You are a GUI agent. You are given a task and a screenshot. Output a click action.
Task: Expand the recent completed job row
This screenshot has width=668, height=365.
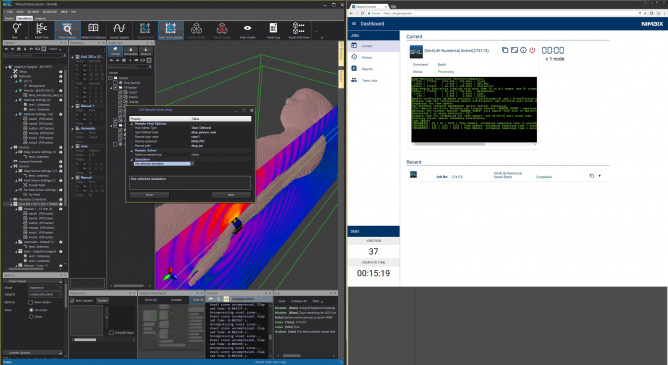(600, 176)
